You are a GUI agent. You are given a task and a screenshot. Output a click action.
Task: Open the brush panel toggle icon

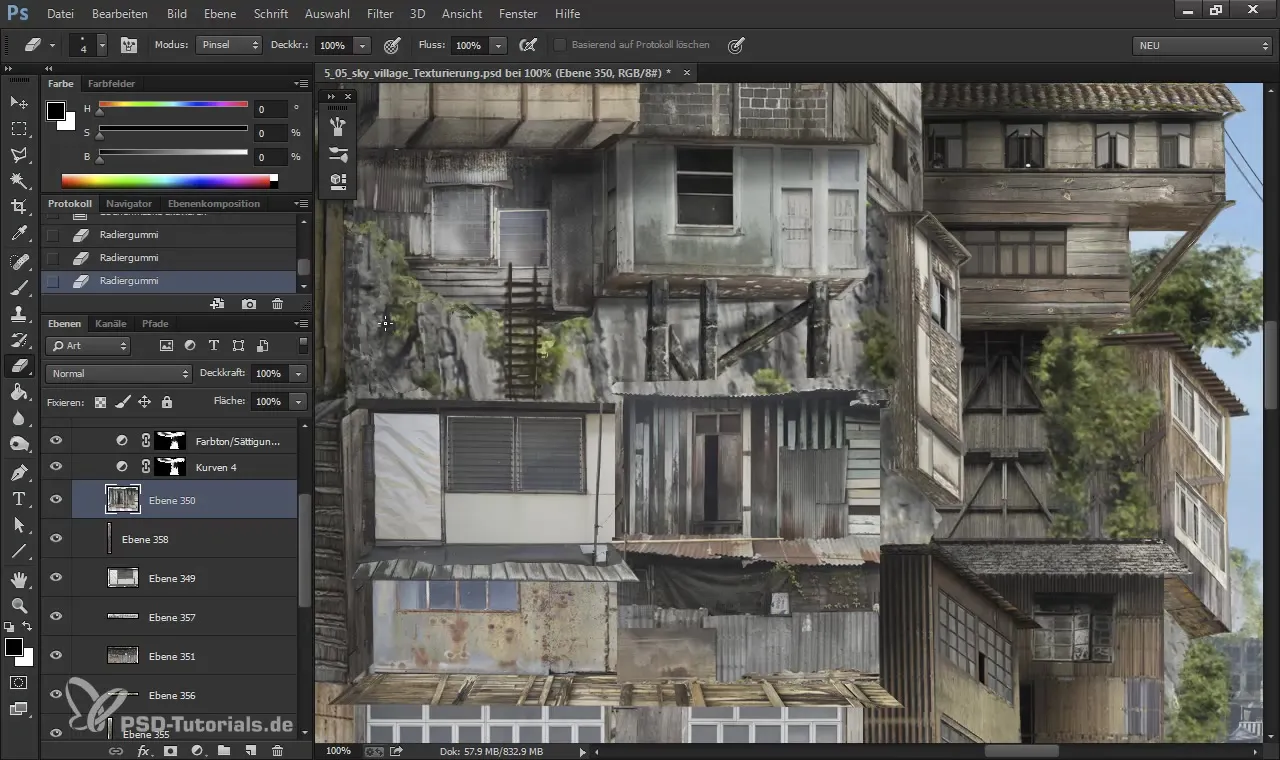click(129, 45)
